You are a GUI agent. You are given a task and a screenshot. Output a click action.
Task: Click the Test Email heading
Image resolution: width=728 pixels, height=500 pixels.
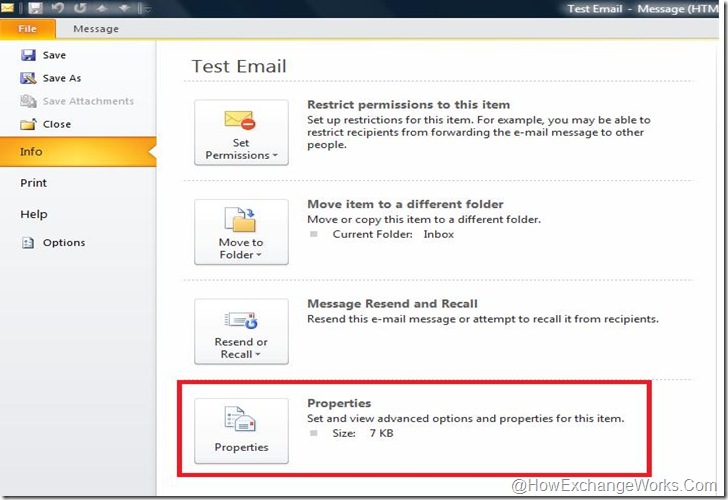tap(239, 66)
